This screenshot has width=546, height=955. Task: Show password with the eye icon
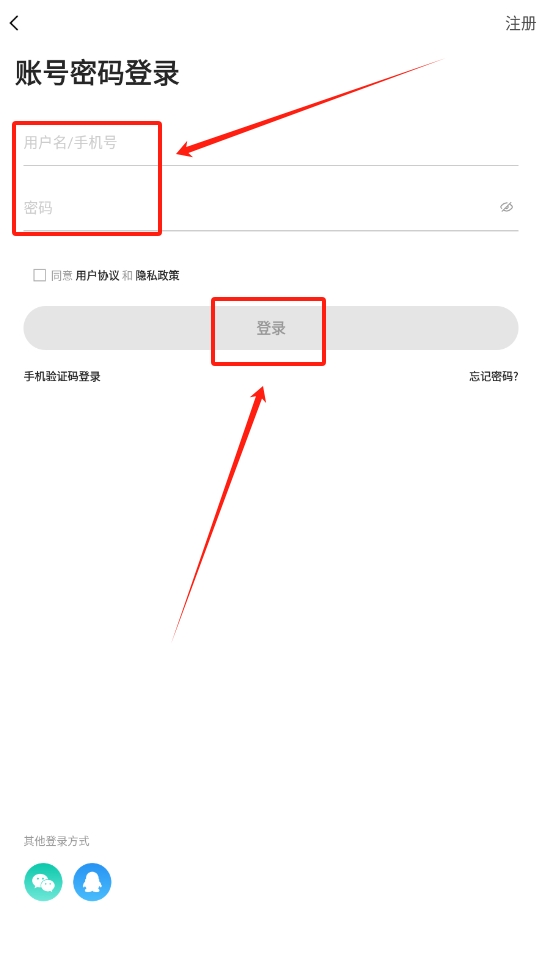pyautogui.click(x=506, y=207)
